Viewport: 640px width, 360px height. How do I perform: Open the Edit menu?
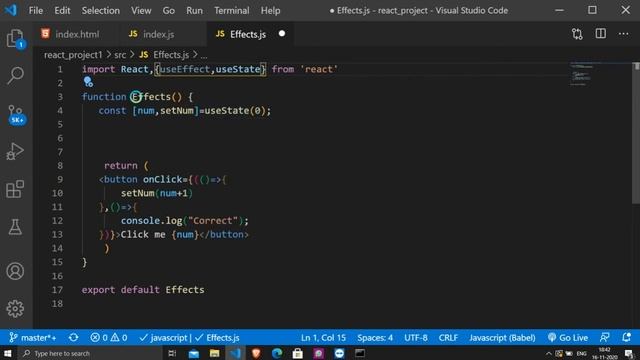(62, 10)
